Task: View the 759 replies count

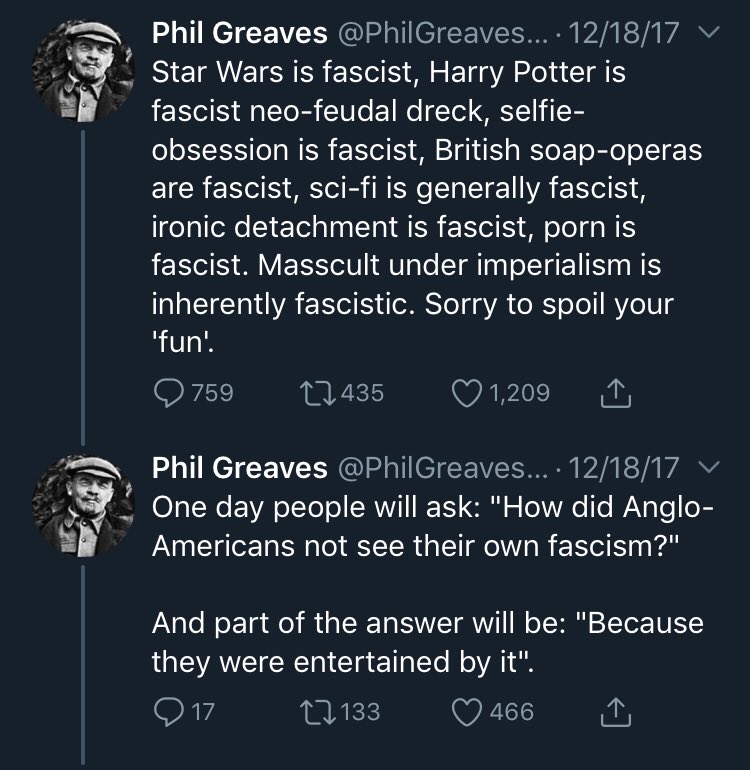Action: pyautogui.click(x=212, y=393)
